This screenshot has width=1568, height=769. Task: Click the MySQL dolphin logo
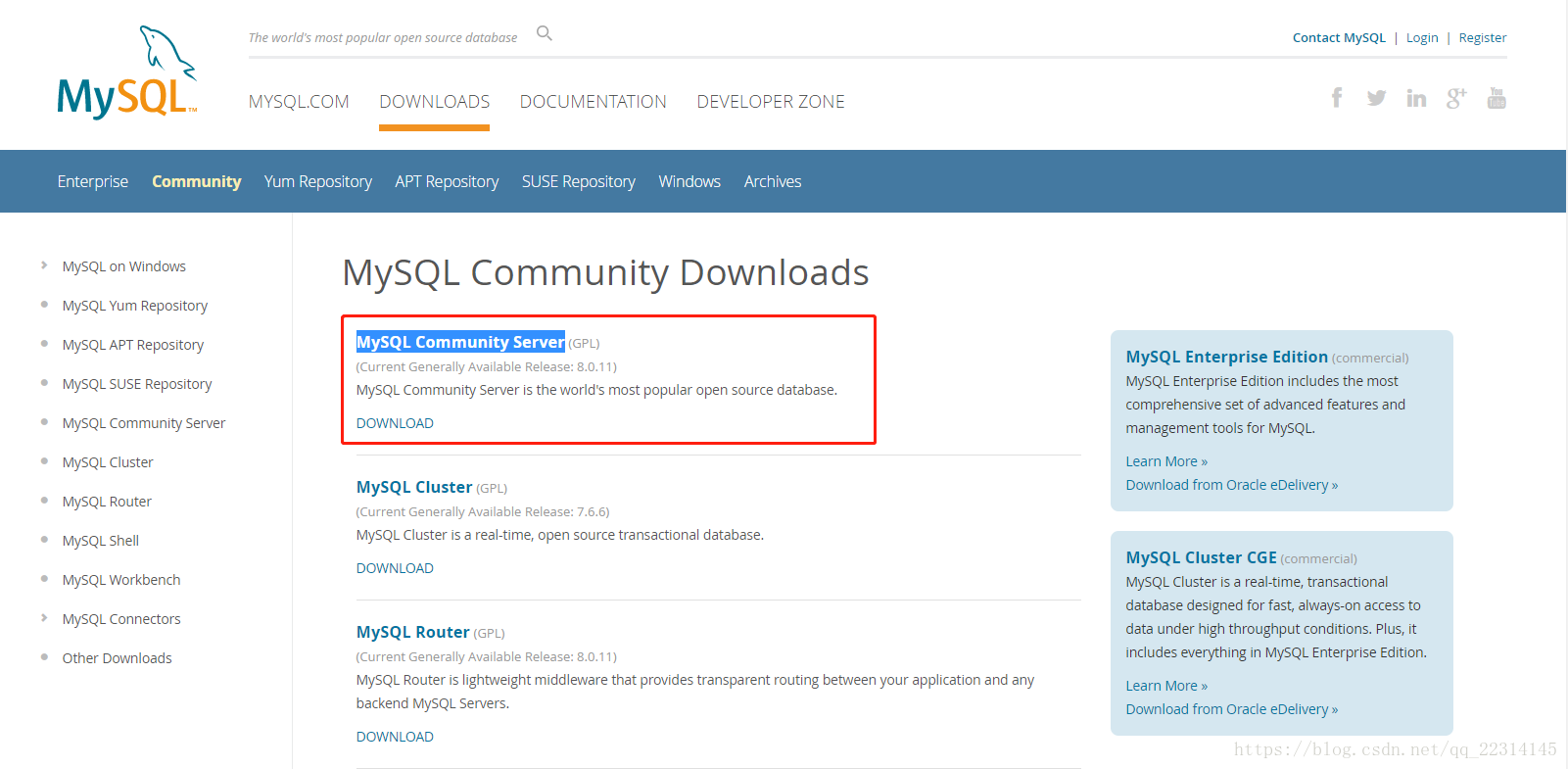point(127,73)
